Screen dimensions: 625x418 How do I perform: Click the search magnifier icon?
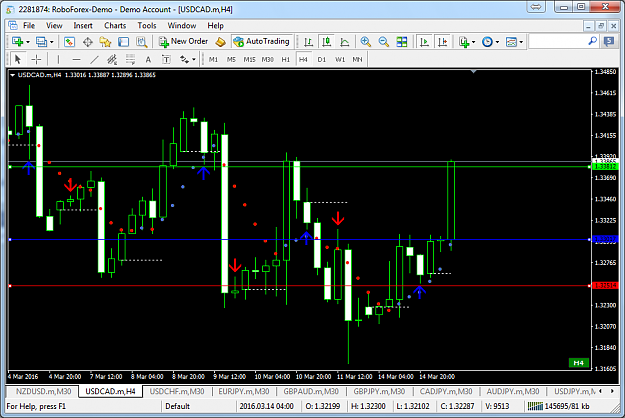[x=593, y=41]
